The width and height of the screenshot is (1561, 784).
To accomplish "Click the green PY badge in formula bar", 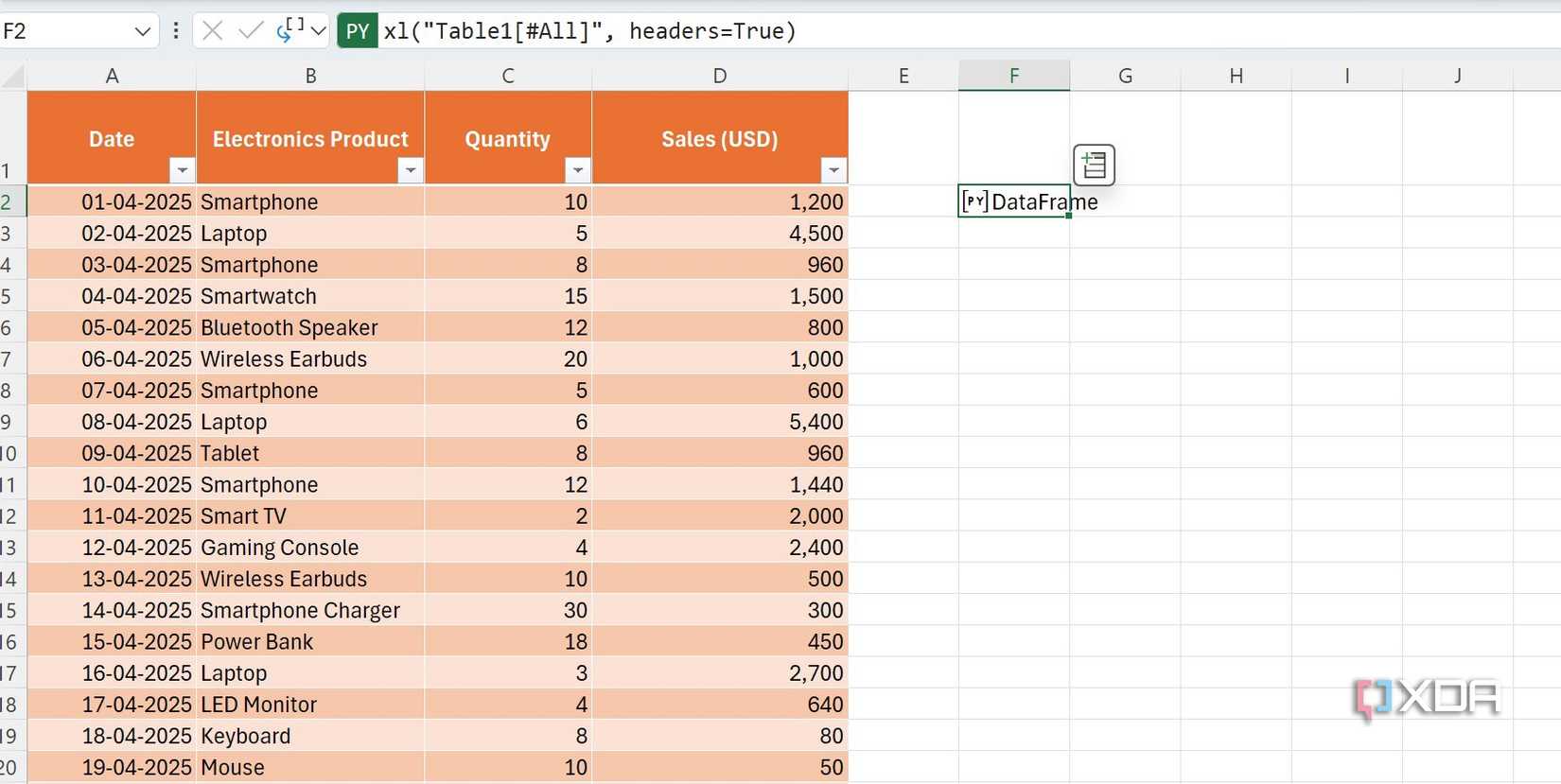I will click(357, 31).
